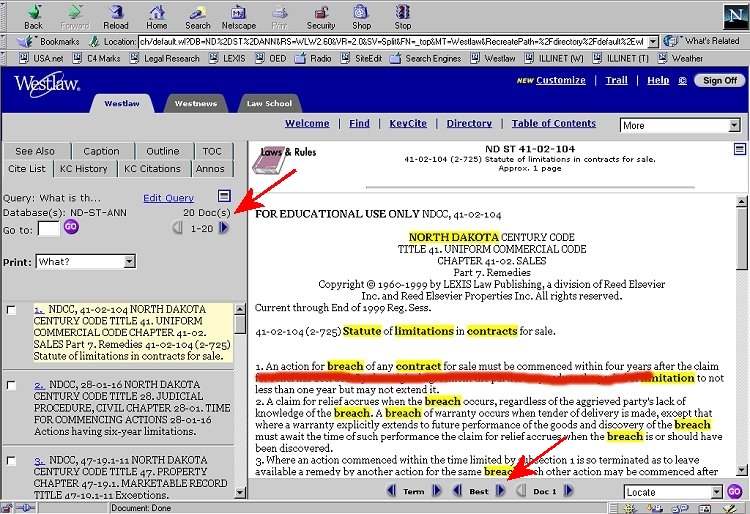Expand the Location URL history dropdown
750x514 pixels.
click(x=653, y=42)
